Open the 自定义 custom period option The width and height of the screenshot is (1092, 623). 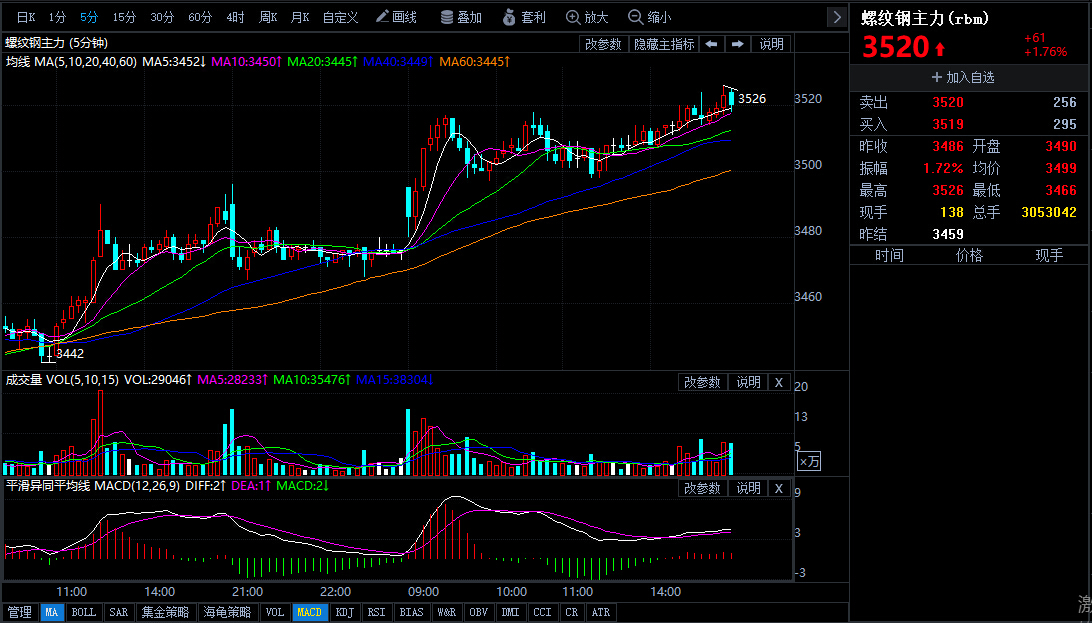click(x=340, y=17)
